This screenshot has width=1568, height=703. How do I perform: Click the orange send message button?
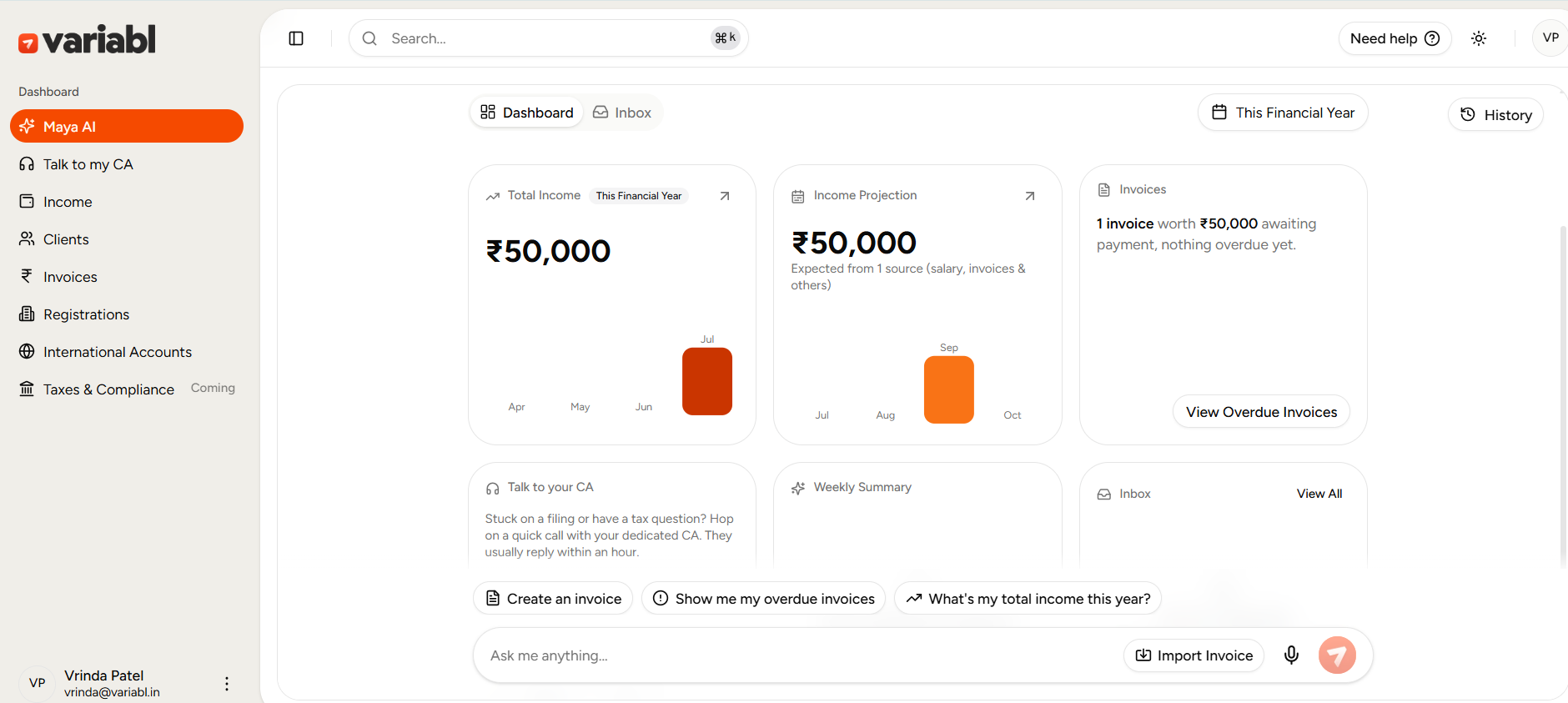1337,655
